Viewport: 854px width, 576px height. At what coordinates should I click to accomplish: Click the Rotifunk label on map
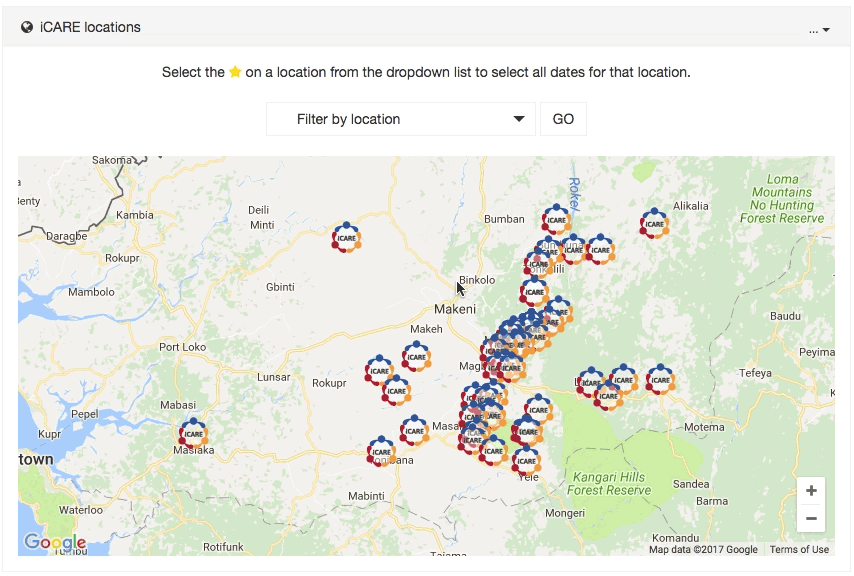(x=223, y=547)
